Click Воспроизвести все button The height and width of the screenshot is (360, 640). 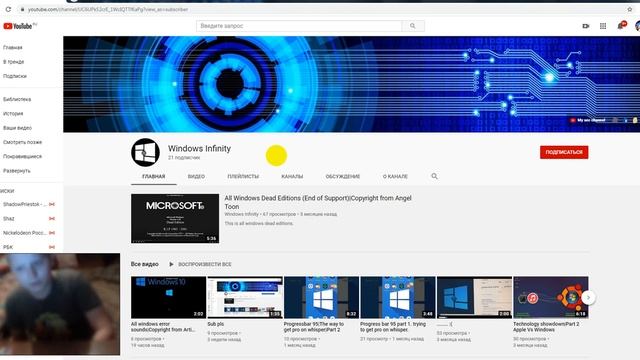point(205,264)
